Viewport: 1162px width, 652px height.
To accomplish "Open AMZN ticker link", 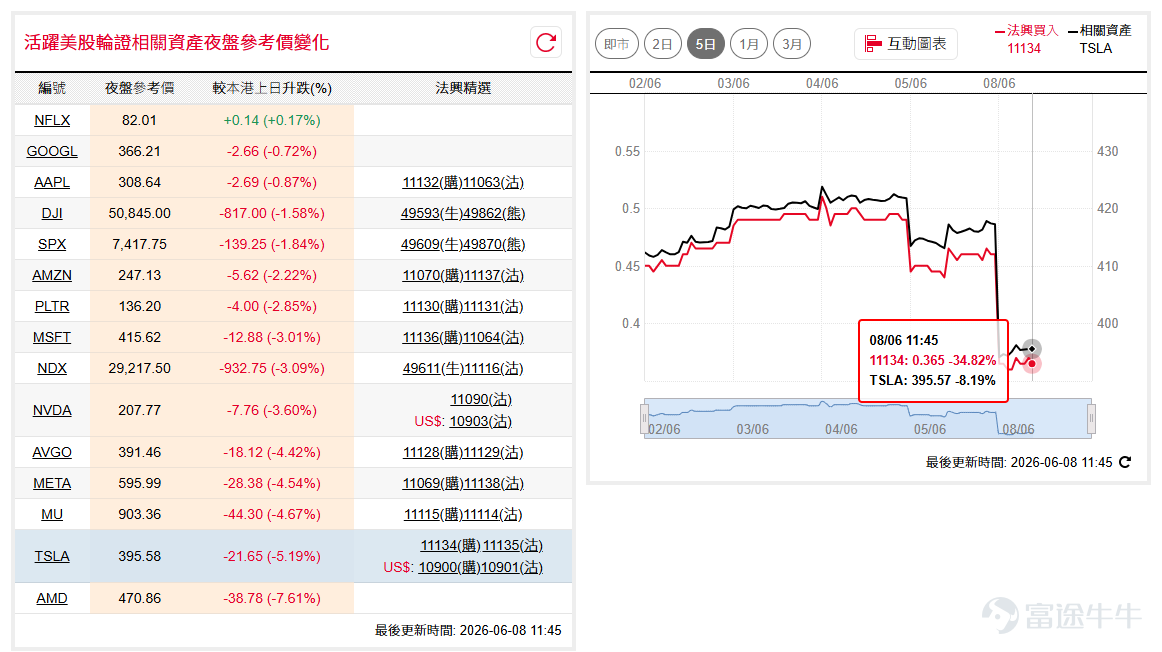I will click(52, 276).
